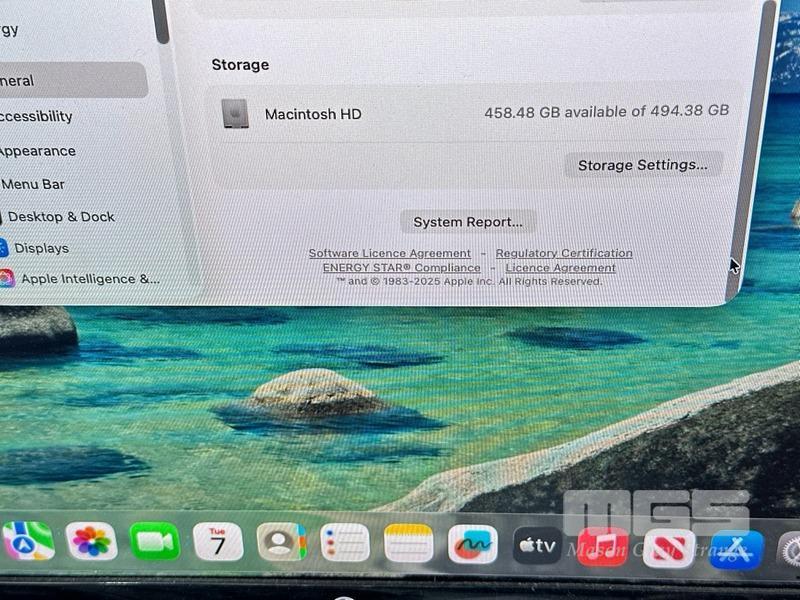Click the Macintosh HD drive icon
Screen dimensions: 800x600
click(x=236, y=114)
